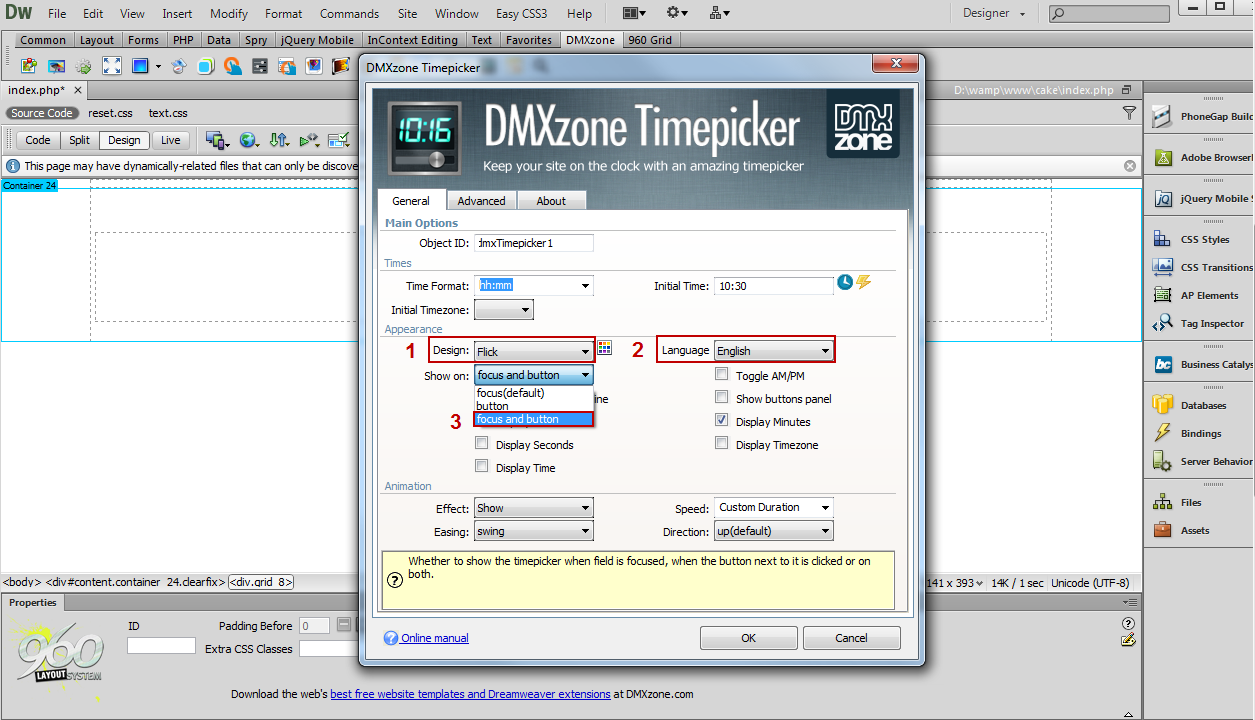Click the gear extension icon in menu bar
The image size is (1255, 720).
677,13
